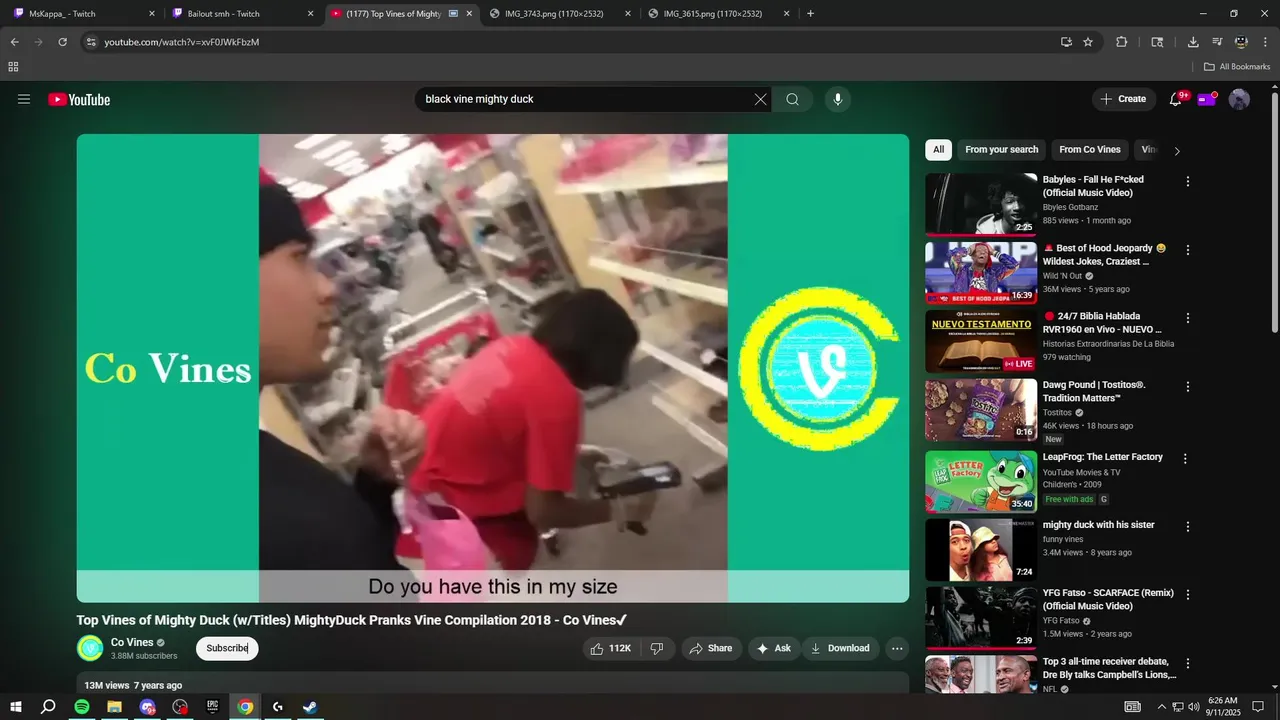Open Windows notification center icon
The width and height of the screenshot is (1280, 720).
[x=1258, y=707]
